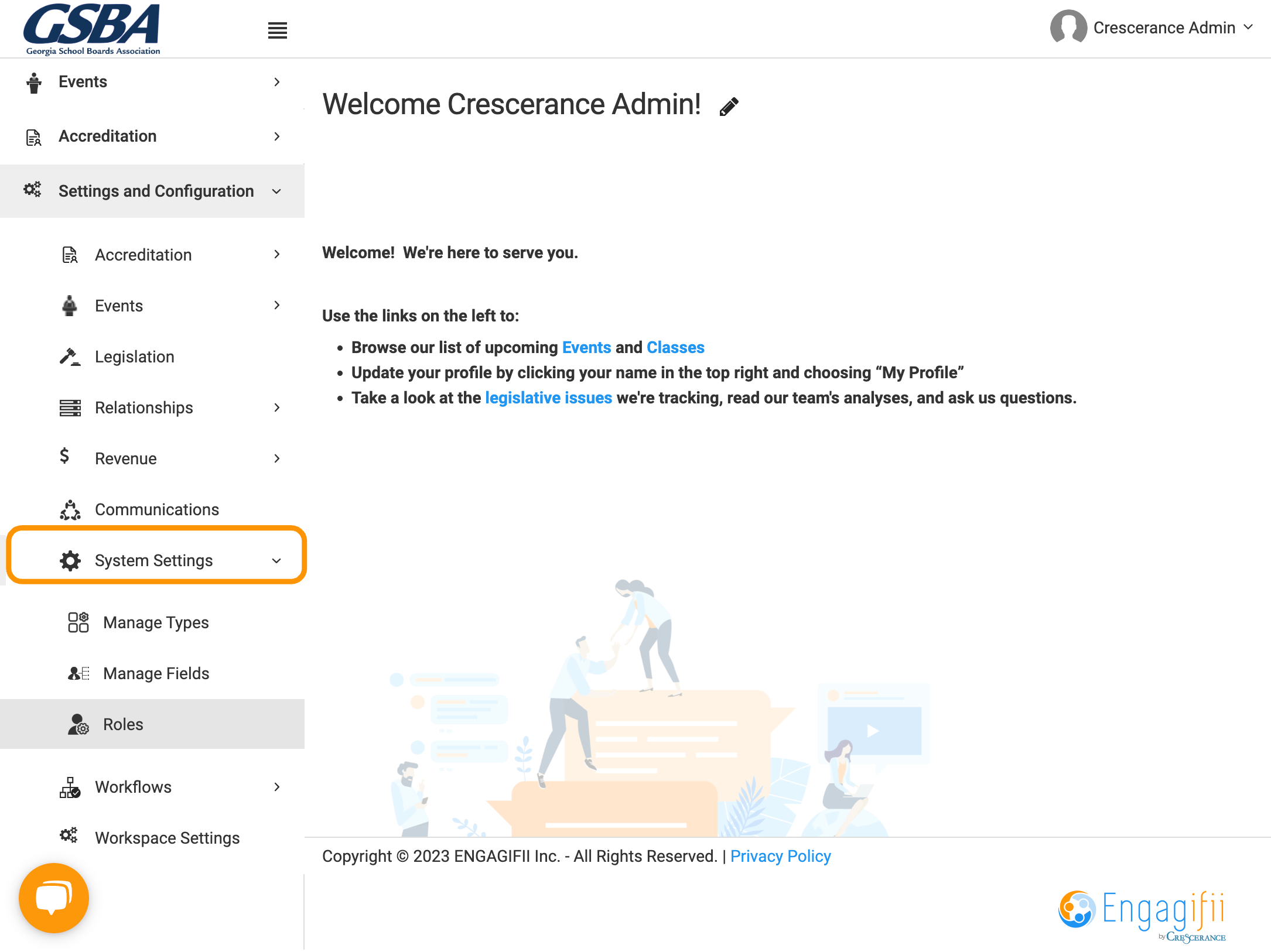Click the top-level Events podium icon
Screen dimensions: 1271x952
click(x=34, y=83)
